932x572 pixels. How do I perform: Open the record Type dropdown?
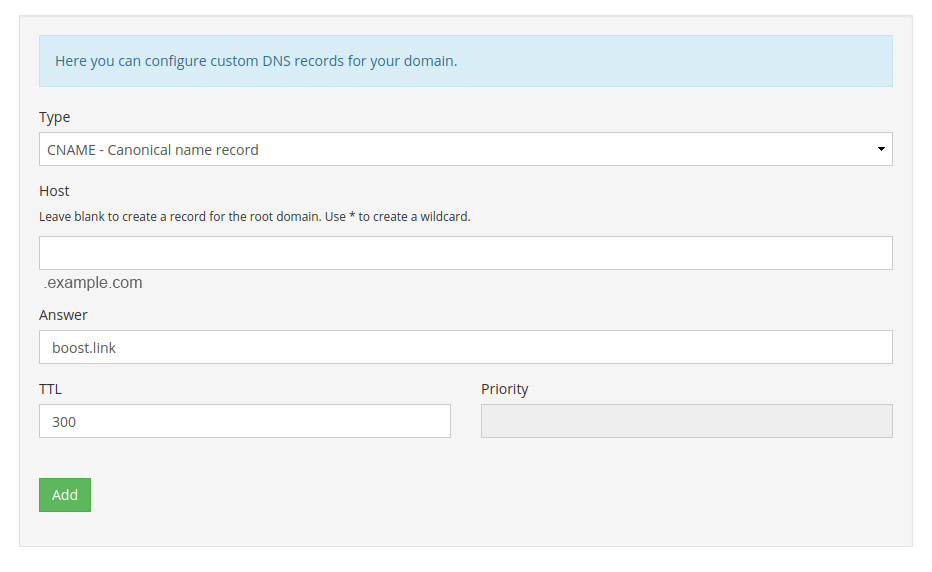465,149
